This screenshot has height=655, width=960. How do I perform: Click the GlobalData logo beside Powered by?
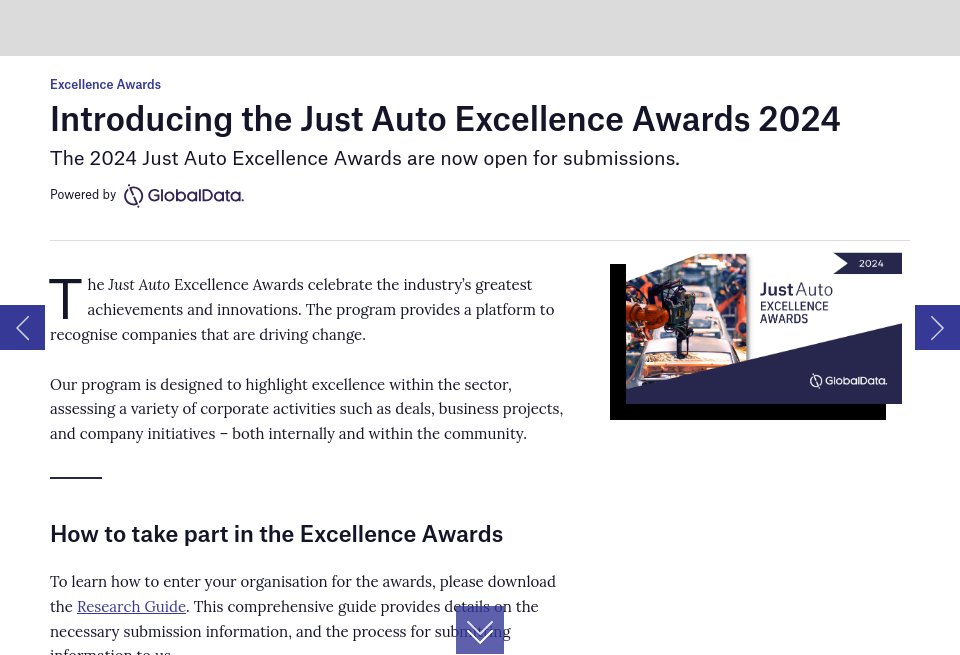183,195
